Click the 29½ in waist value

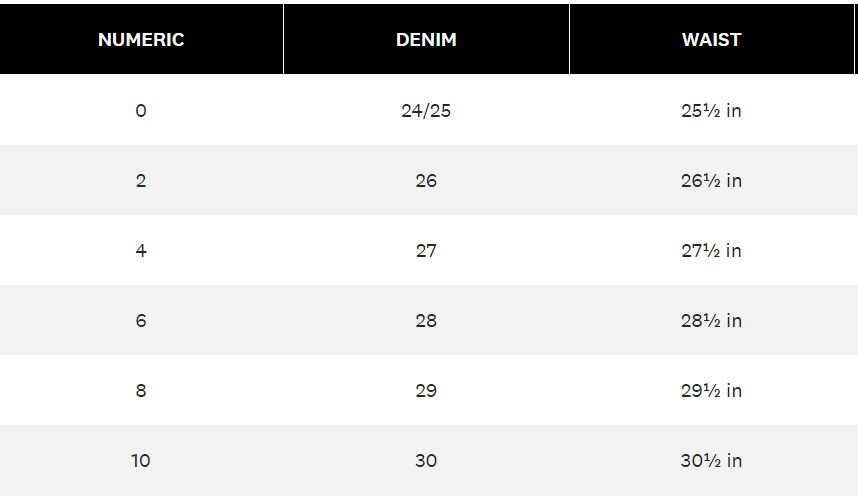click(x=711, y=391)
